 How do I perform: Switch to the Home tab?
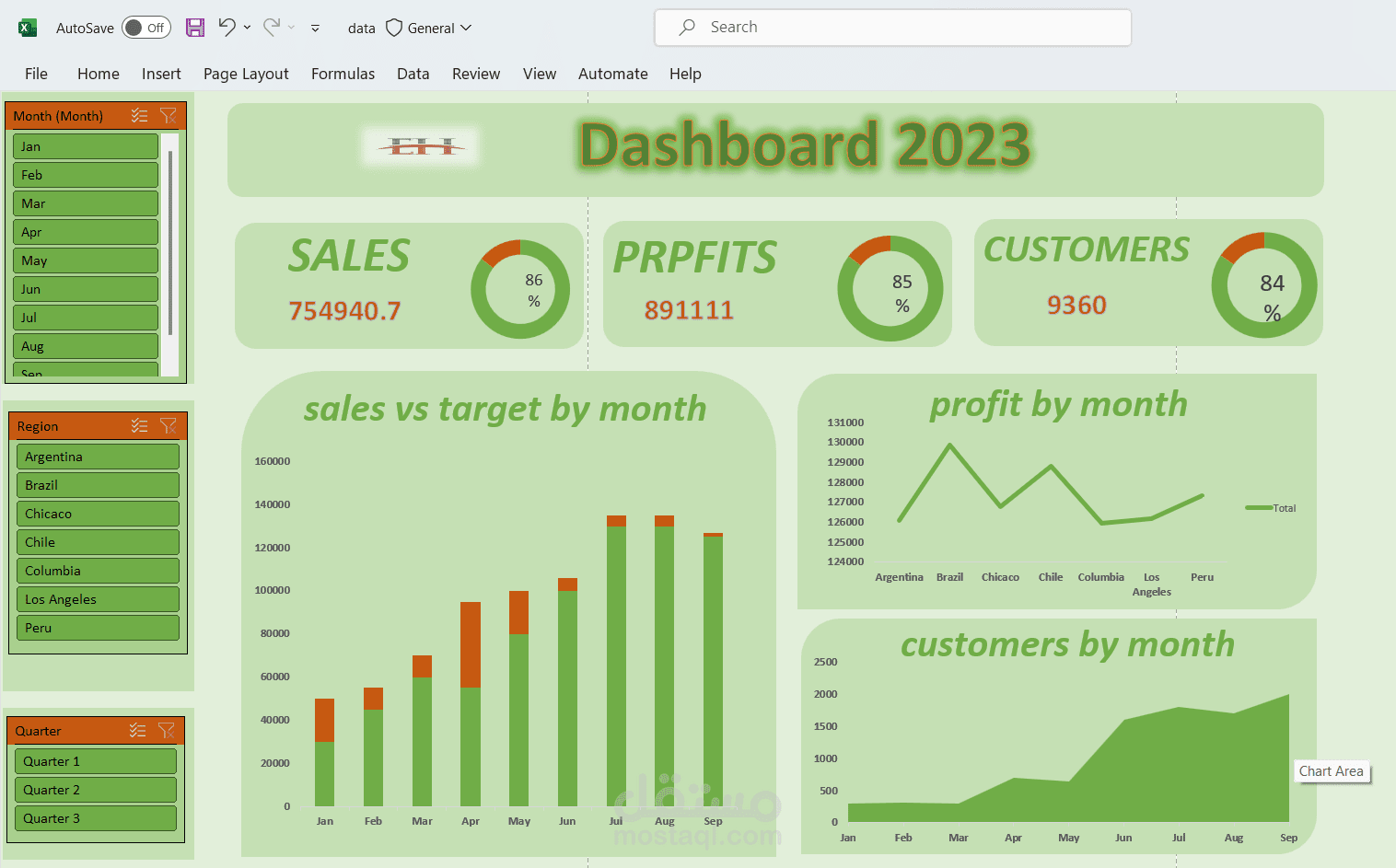(x=99, y=74)
